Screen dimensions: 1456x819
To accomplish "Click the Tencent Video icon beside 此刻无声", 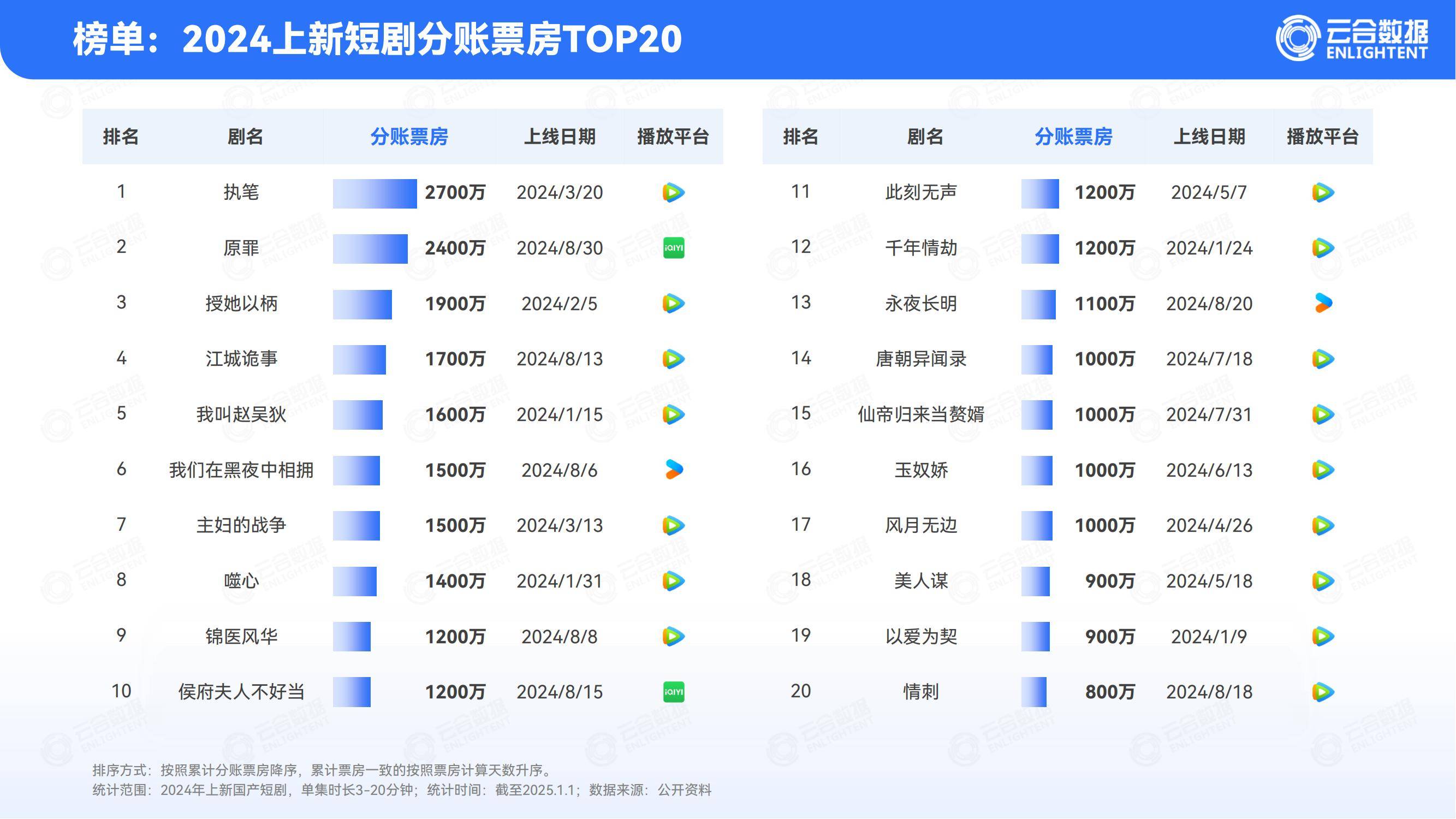I will point(1323,192).
